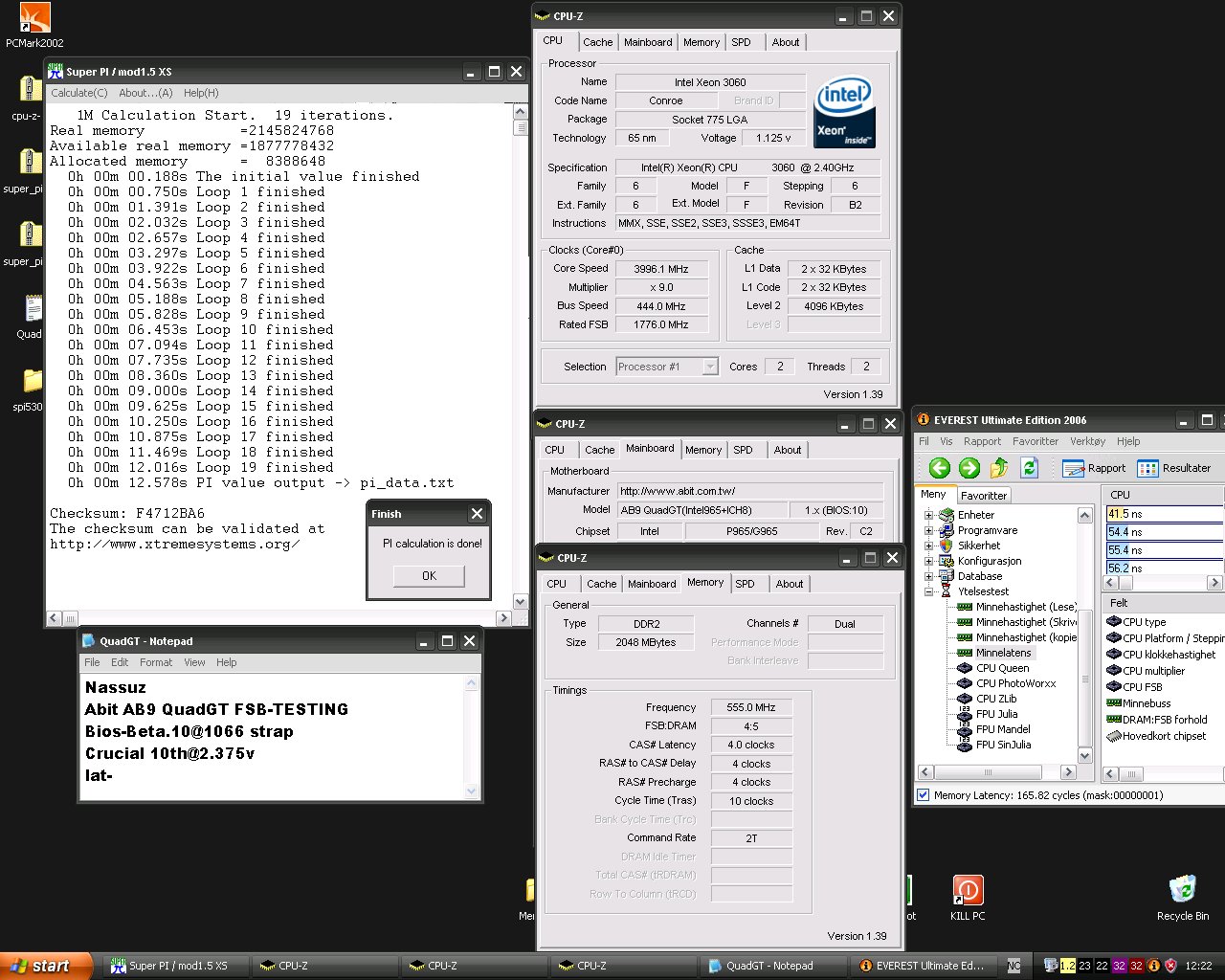Click Super PI horizontal scrollbar right arrow
Viewport: 1225px width, 980px height.
coord(504,618)
